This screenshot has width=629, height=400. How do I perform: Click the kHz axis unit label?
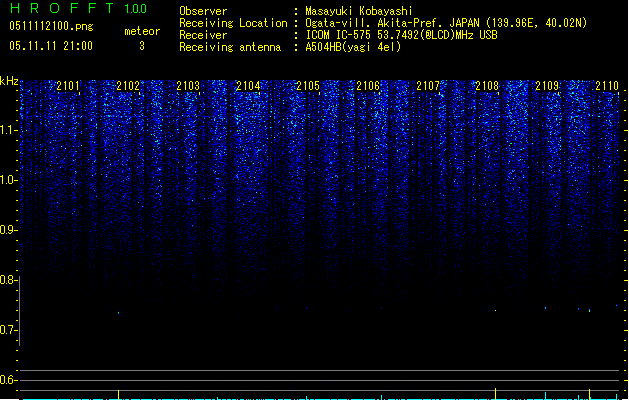pyautogui.click(x=9, y=81)
